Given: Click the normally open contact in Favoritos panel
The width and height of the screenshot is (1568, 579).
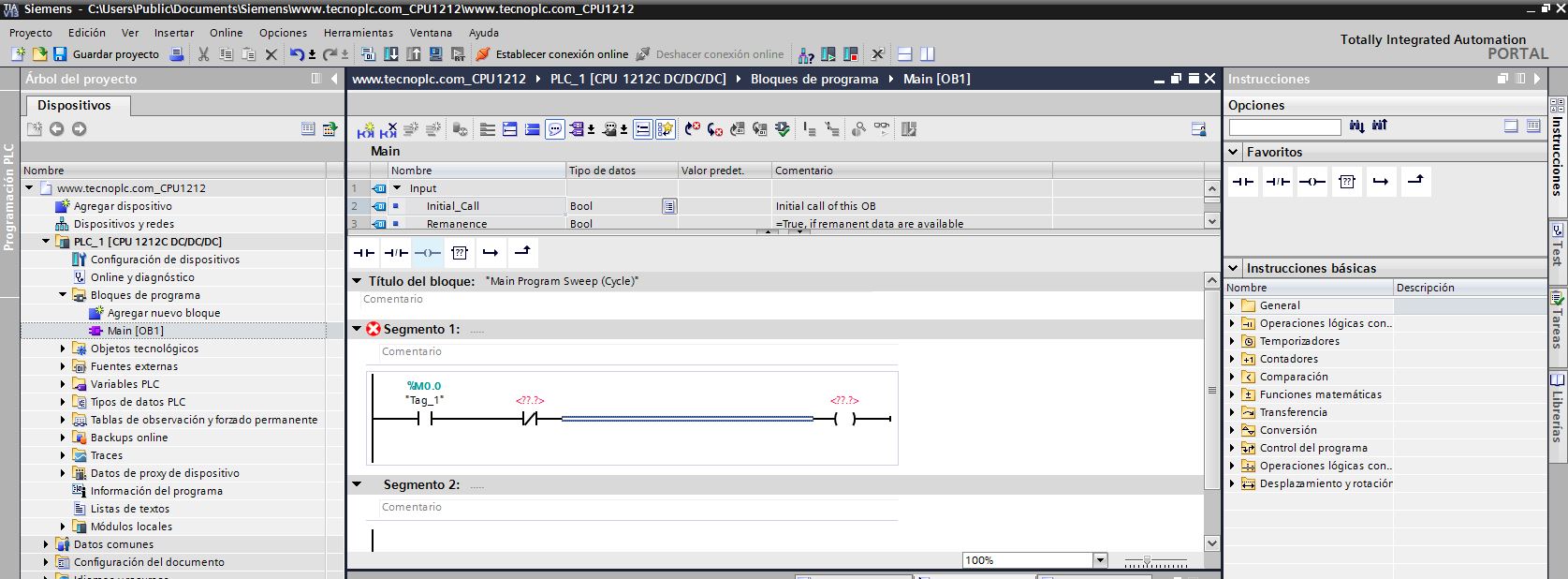Looking at the screenshot, I should [1243, 182].
